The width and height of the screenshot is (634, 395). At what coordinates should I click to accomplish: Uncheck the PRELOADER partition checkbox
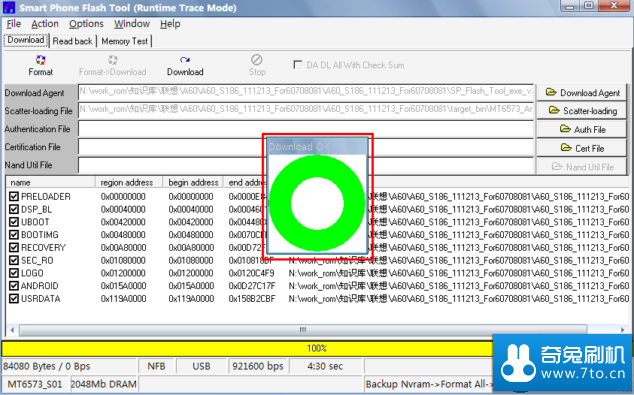click(x=14, y=196)
